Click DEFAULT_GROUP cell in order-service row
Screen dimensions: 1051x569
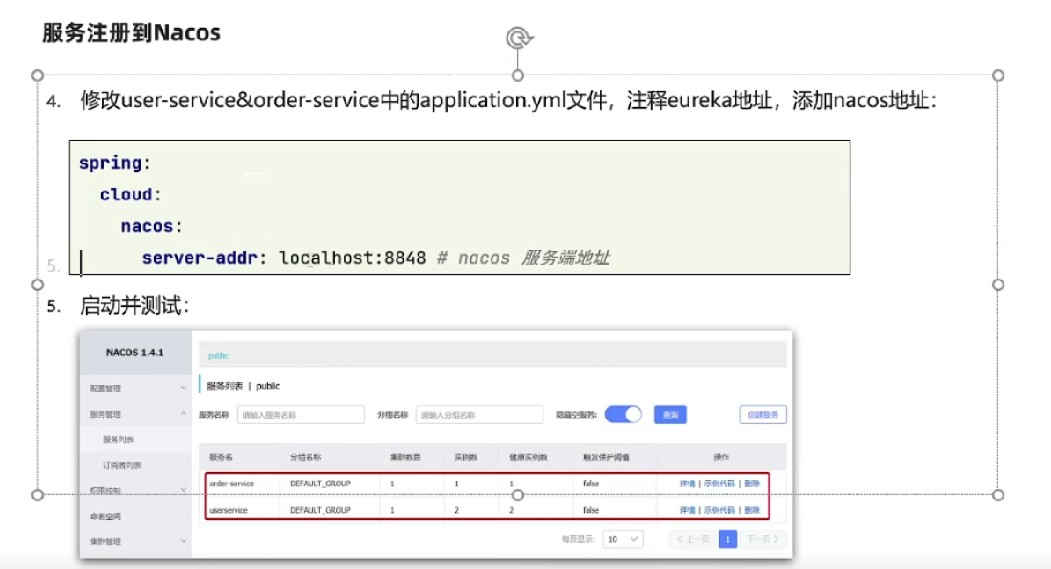(x=320, y=483)
